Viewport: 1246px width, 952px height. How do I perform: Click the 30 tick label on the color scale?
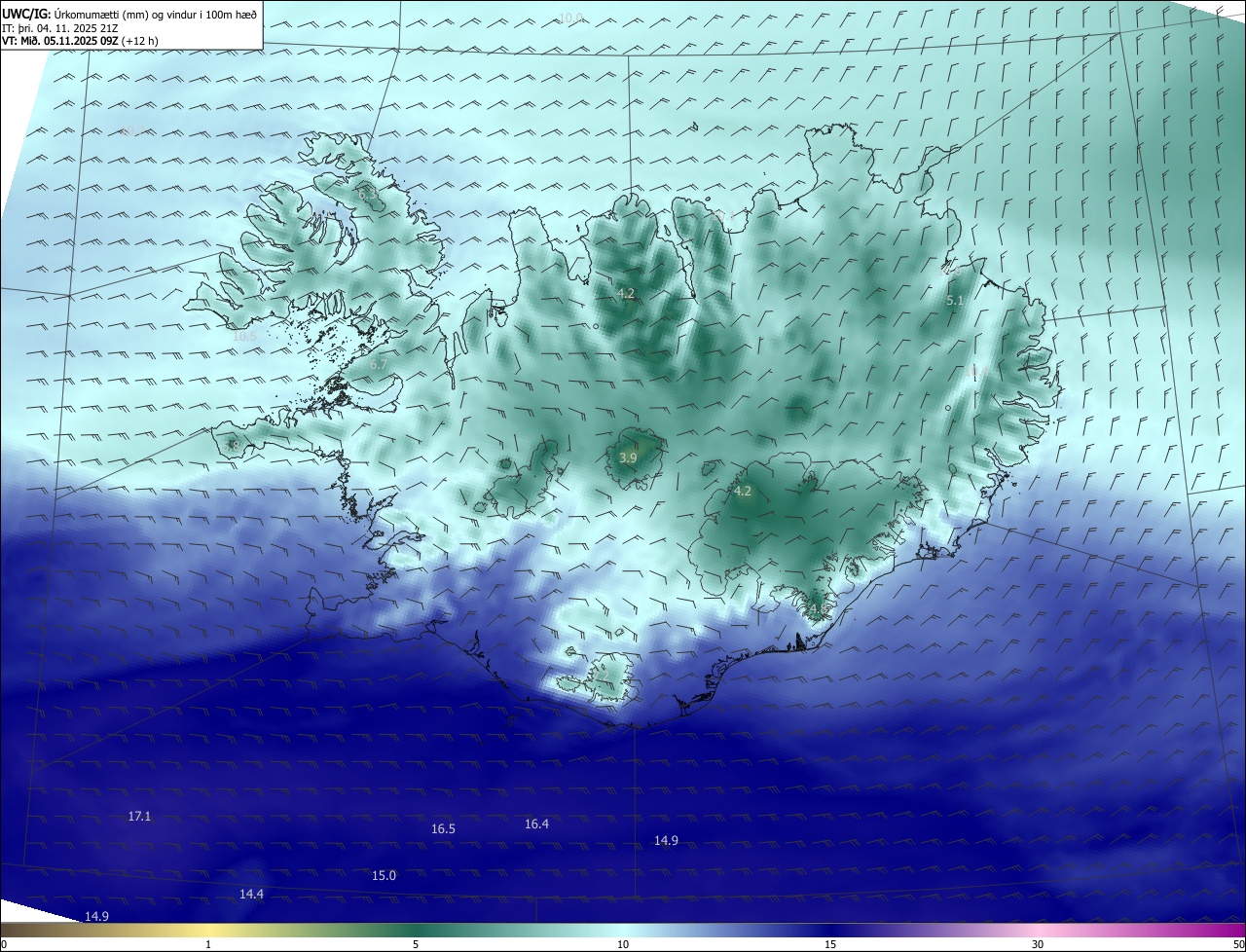point(1038,944)
